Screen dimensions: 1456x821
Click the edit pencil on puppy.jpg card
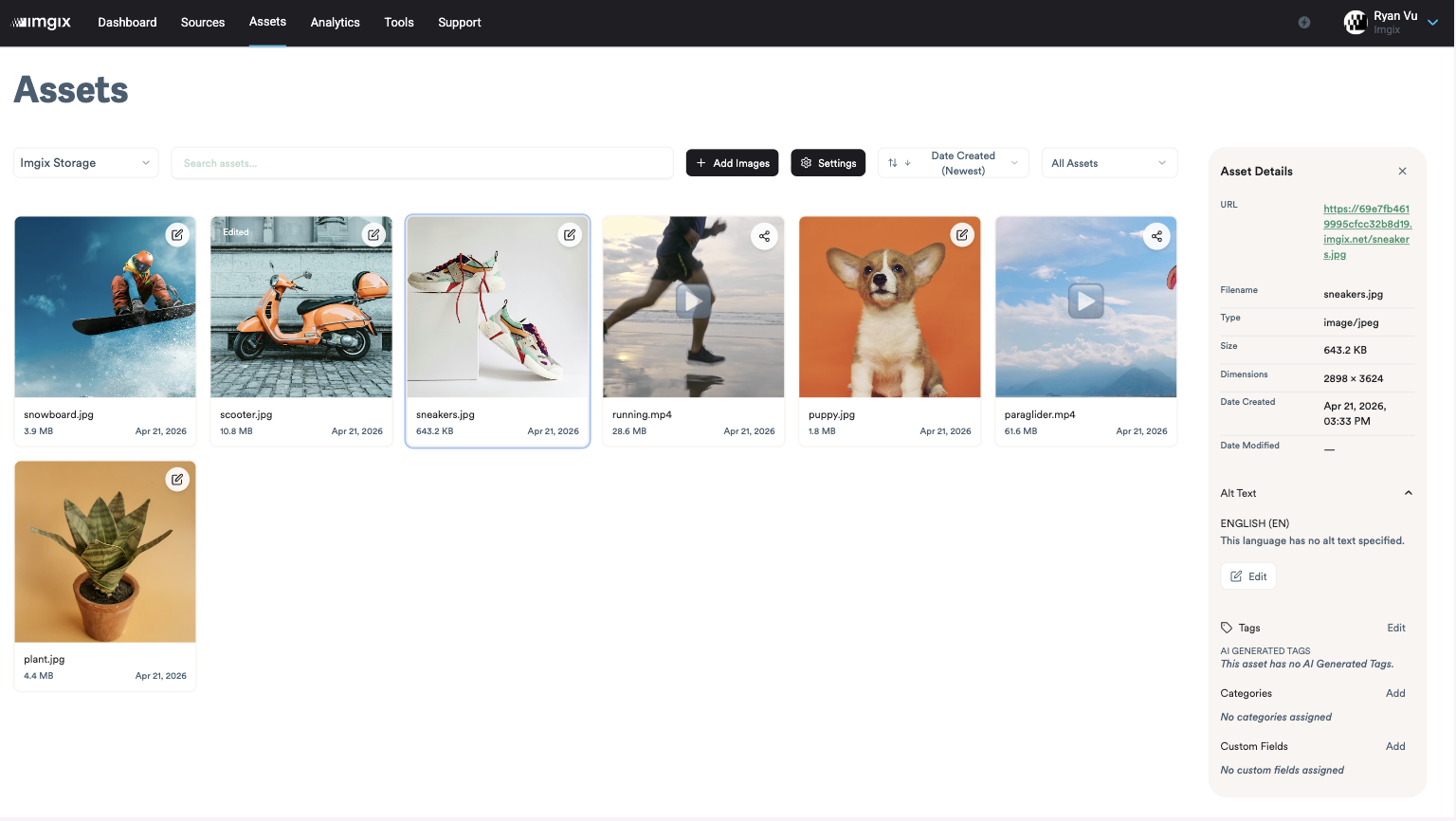tap(962, 234)
